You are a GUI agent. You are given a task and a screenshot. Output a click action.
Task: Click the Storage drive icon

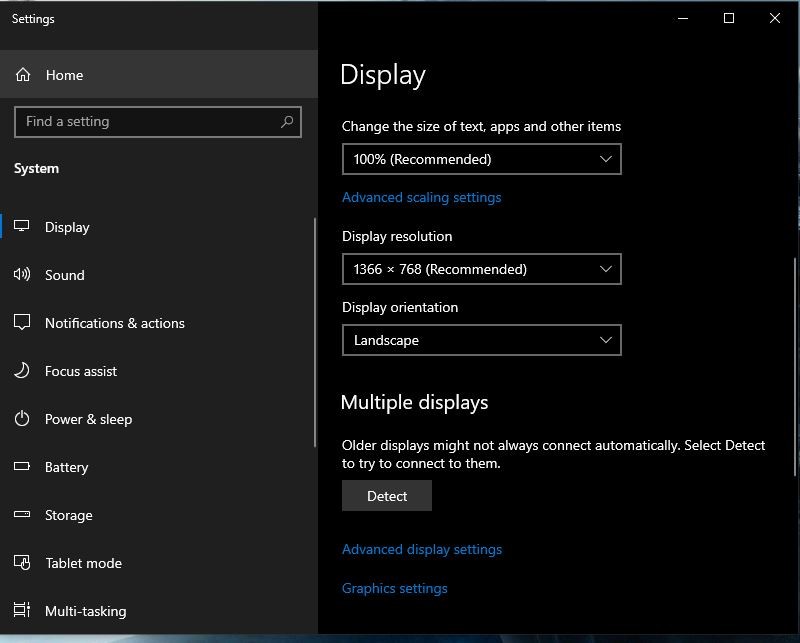pos(22,515)
